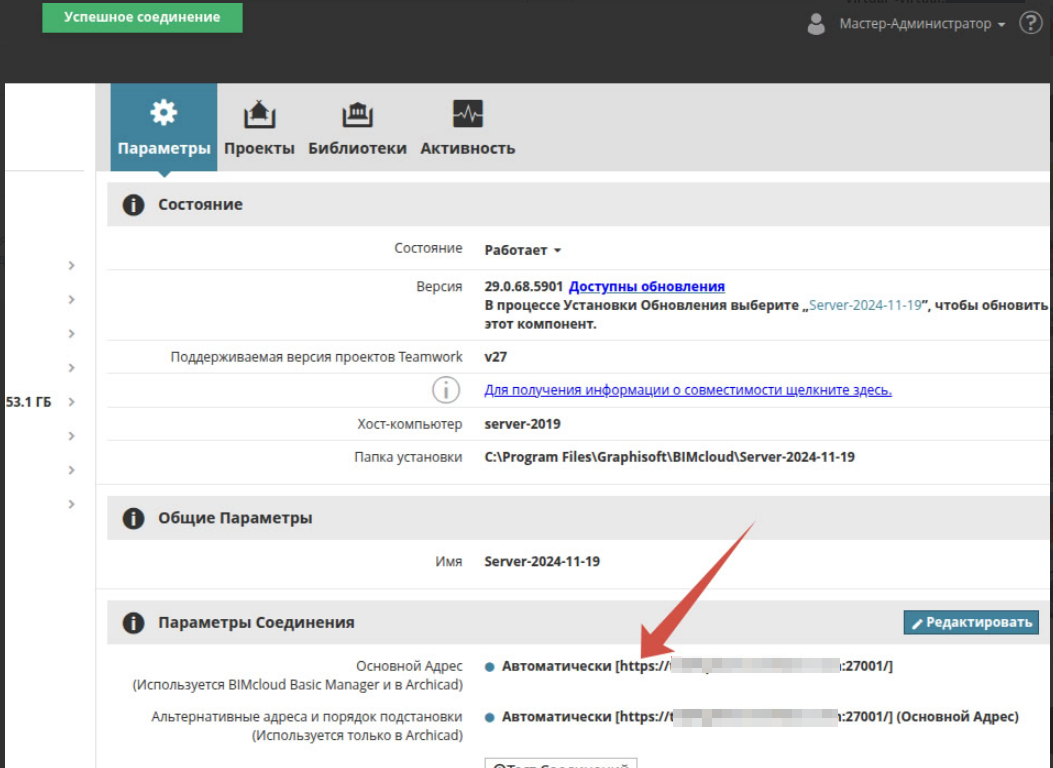Click the Редактировать button
Screen dimensions: 1053x768
(x=970, y=623)
